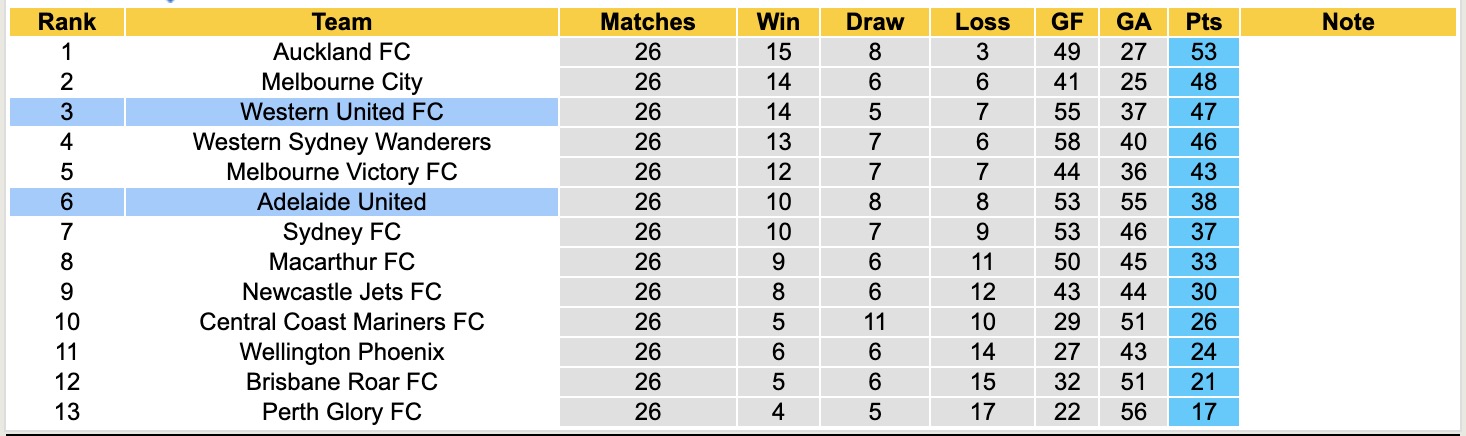Select Sydney FC in the standings
Image resolution: width=1466 pixels, height=436 pixels.
click(x=341, y=232)
